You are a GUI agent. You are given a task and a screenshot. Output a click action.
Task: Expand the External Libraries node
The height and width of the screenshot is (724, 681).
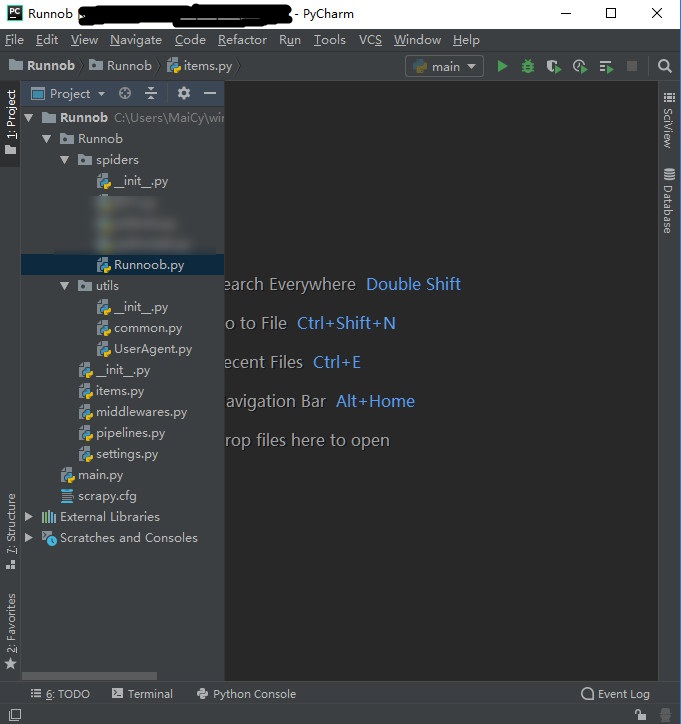point(29,517)
